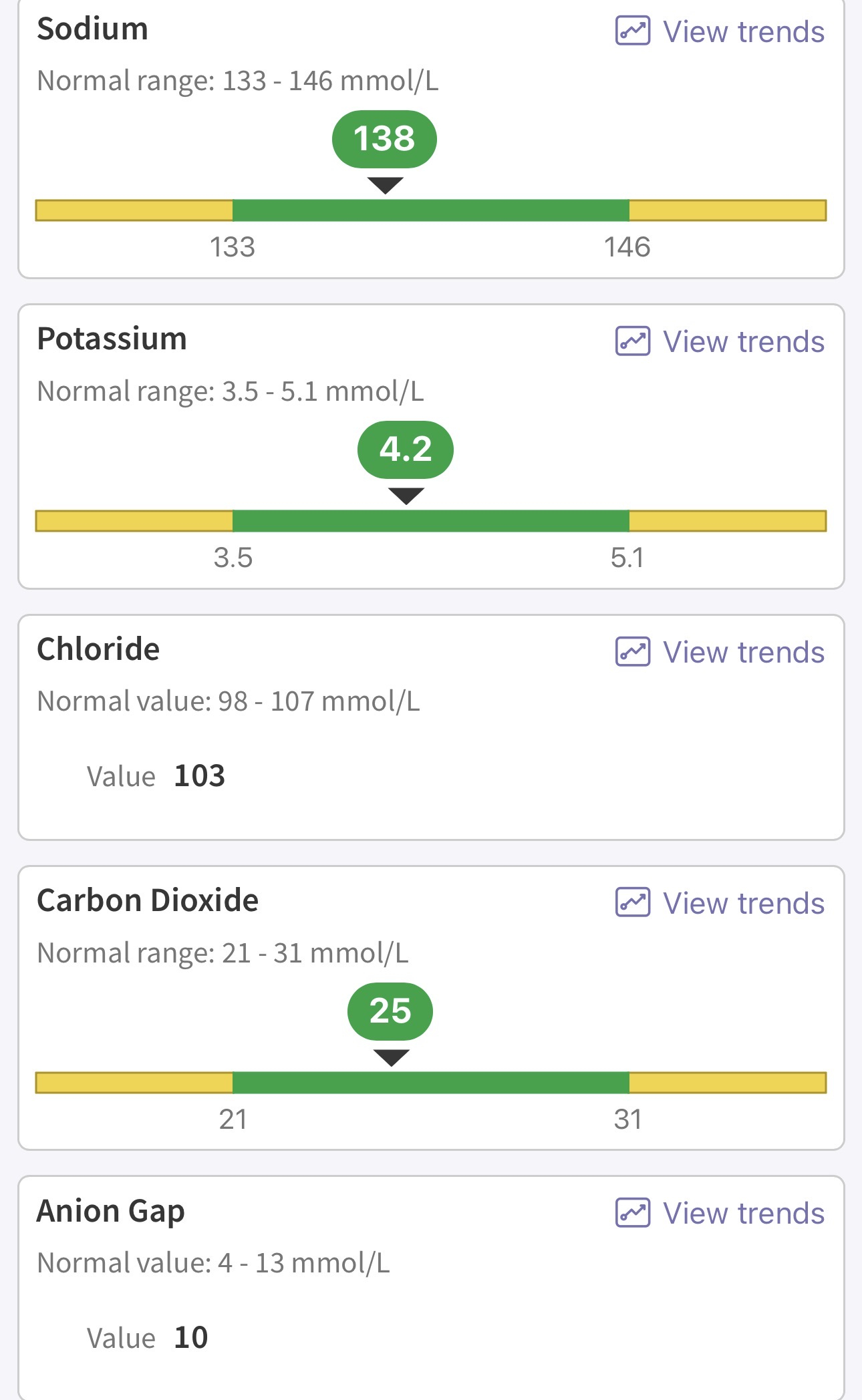Click the View trends link for Sodium
The height and width of the screenshot is (1400, 862).
(x=744, y=31)
